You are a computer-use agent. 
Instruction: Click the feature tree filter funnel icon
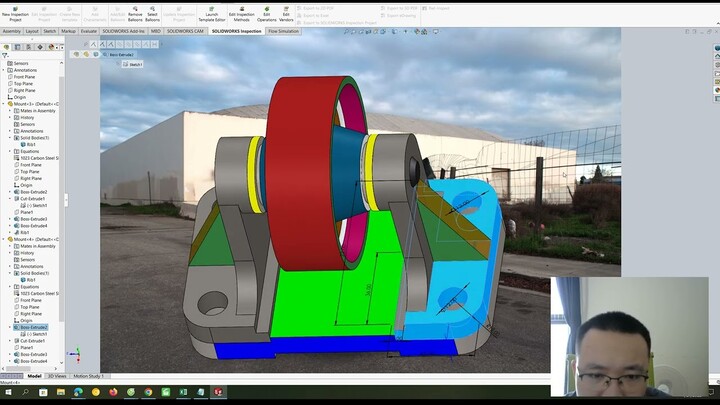coord(5,56)
